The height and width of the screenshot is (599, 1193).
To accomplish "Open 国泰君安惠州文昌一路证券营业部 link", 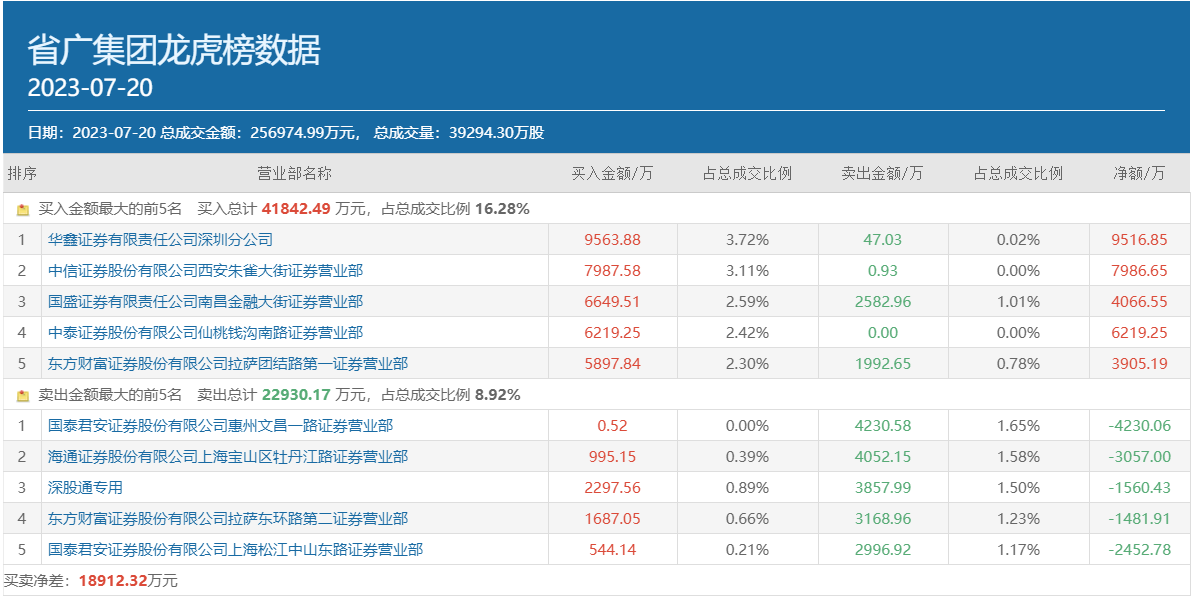I will [220, 426].
